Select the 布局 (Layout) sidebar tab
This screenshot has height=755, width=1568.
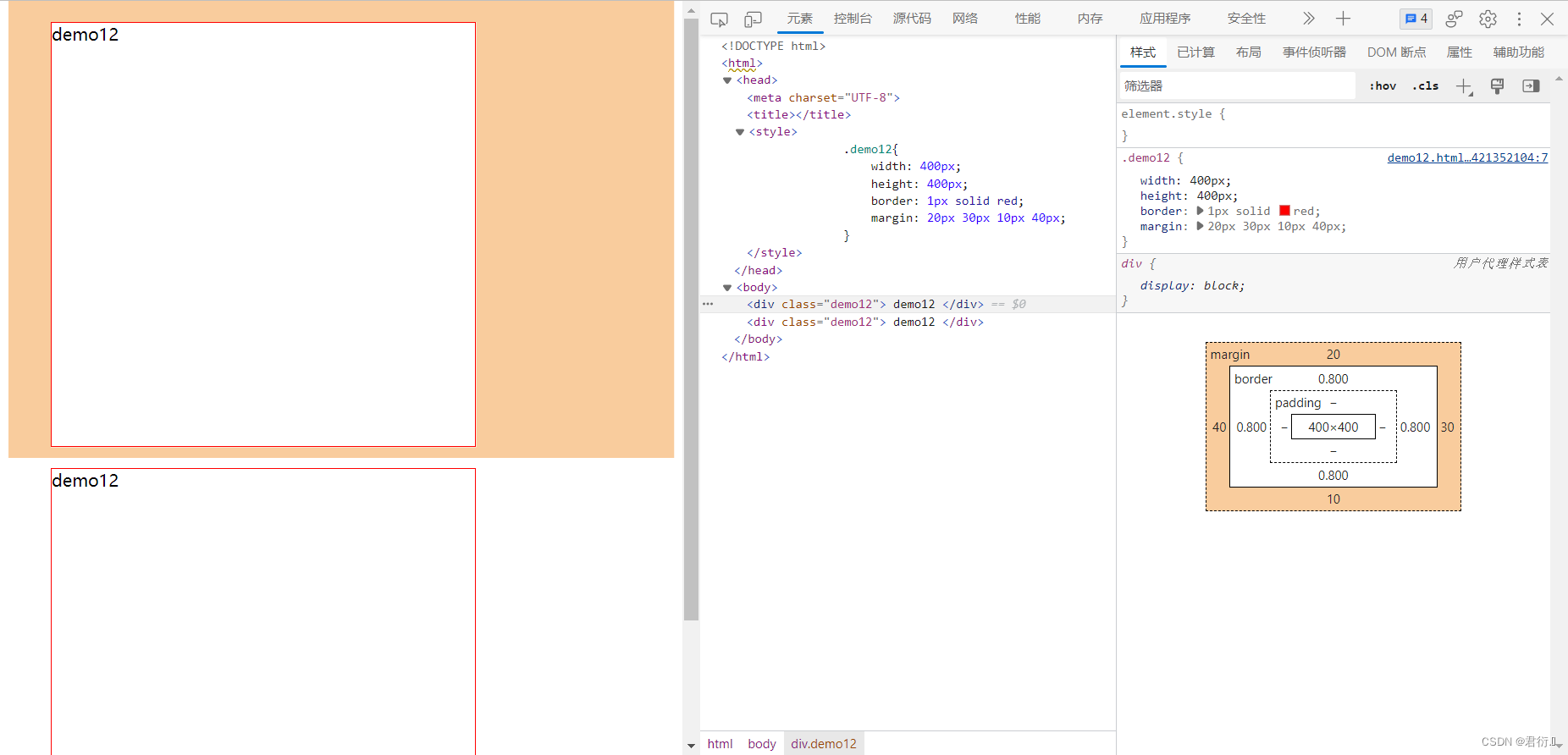click(1249, 52)
